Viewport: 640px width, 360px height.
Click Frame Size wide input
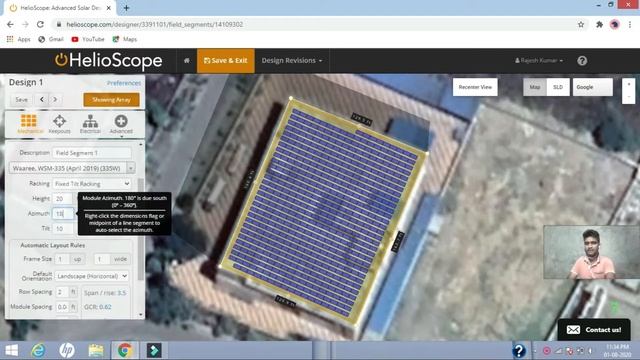coord(101,259)
